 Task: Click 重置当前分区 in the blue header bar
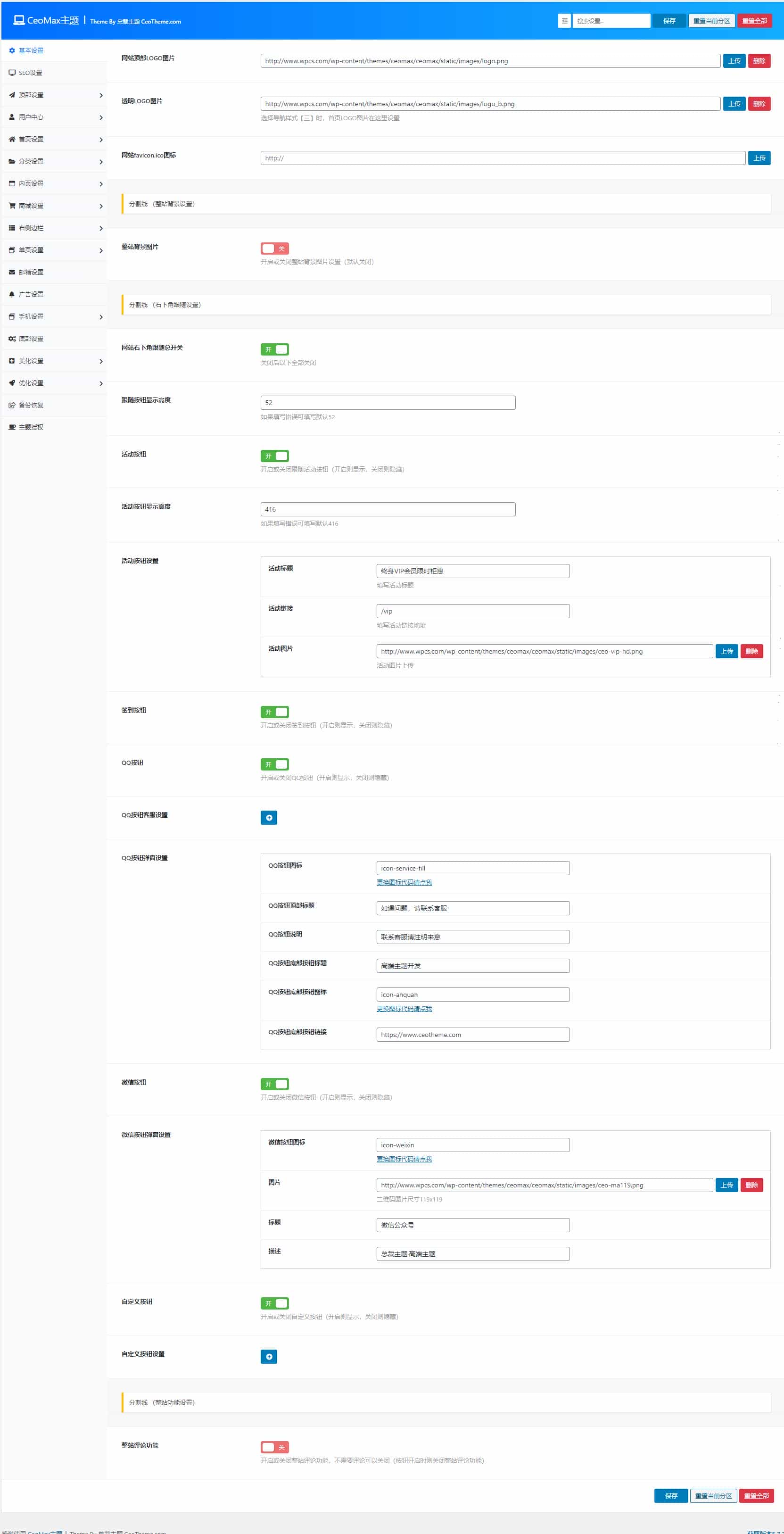coord(711,21)
